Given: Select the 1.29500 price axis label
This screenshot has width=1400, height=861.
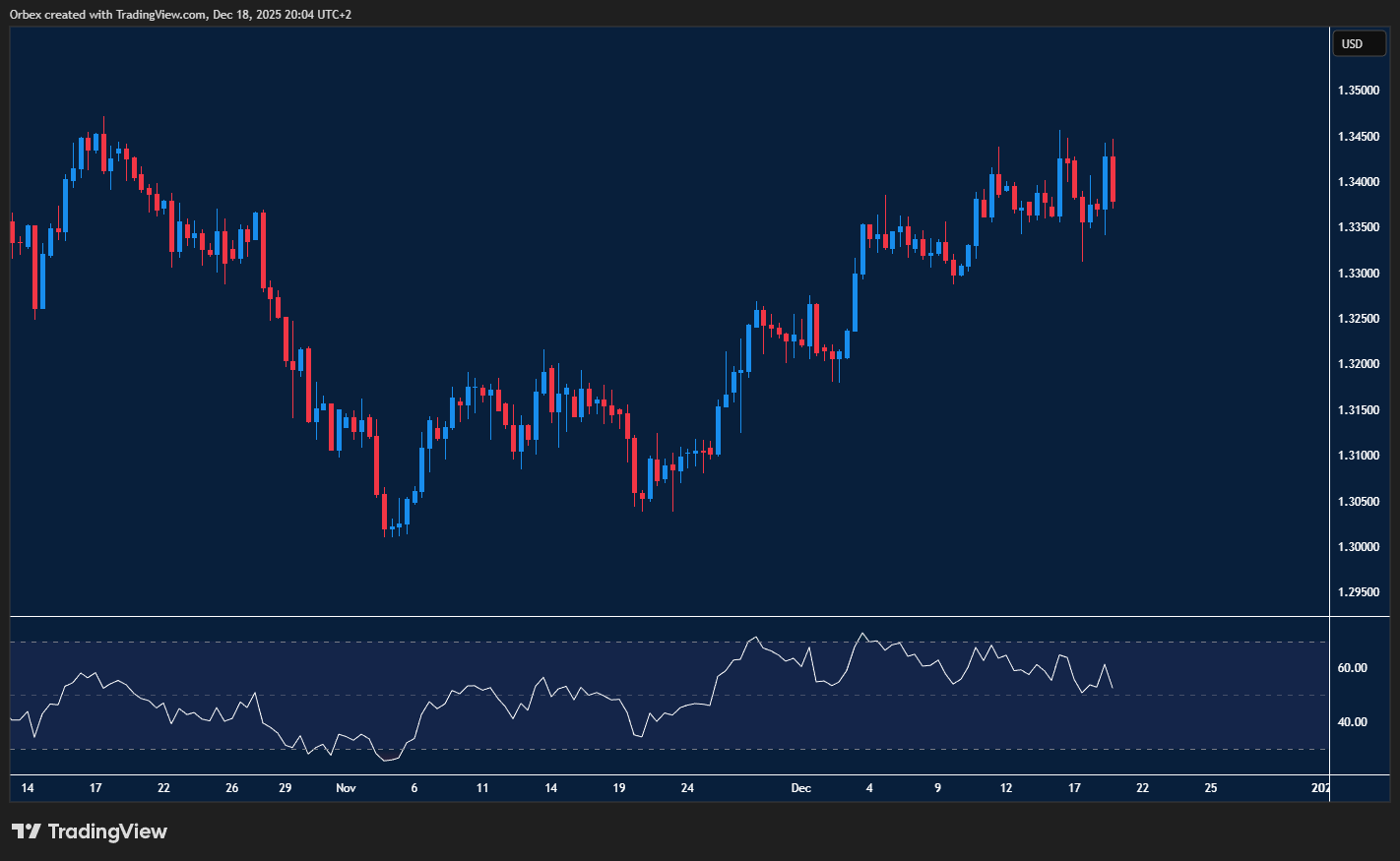Looking at the screenshot, I should tap(1358, 592).
